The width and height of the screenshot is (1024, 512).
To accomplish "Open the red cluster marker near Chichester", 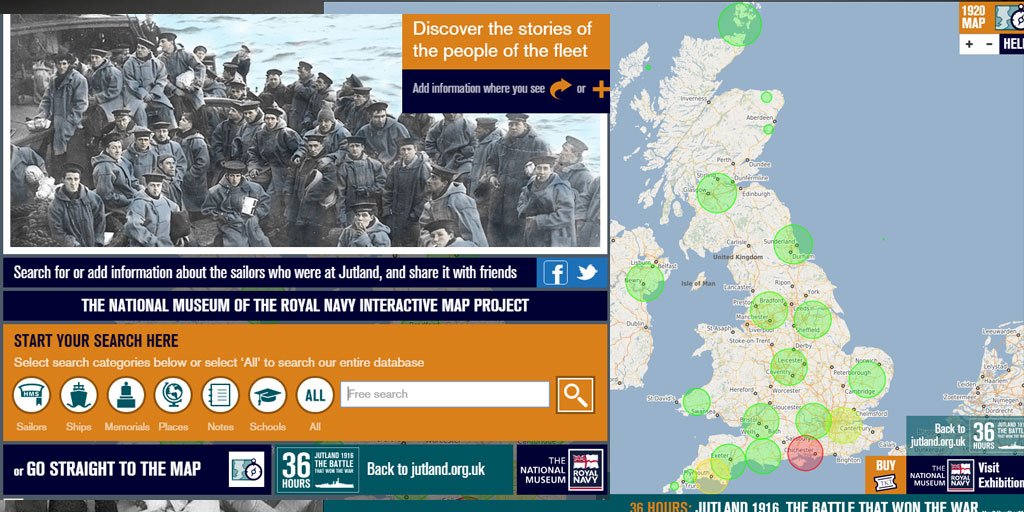I will click(x=805, y=453).
